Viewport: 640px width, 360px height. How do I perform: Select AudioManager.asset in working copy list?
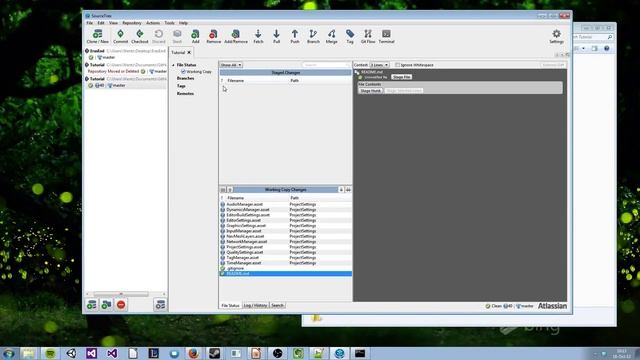click(x=285, y=204)
